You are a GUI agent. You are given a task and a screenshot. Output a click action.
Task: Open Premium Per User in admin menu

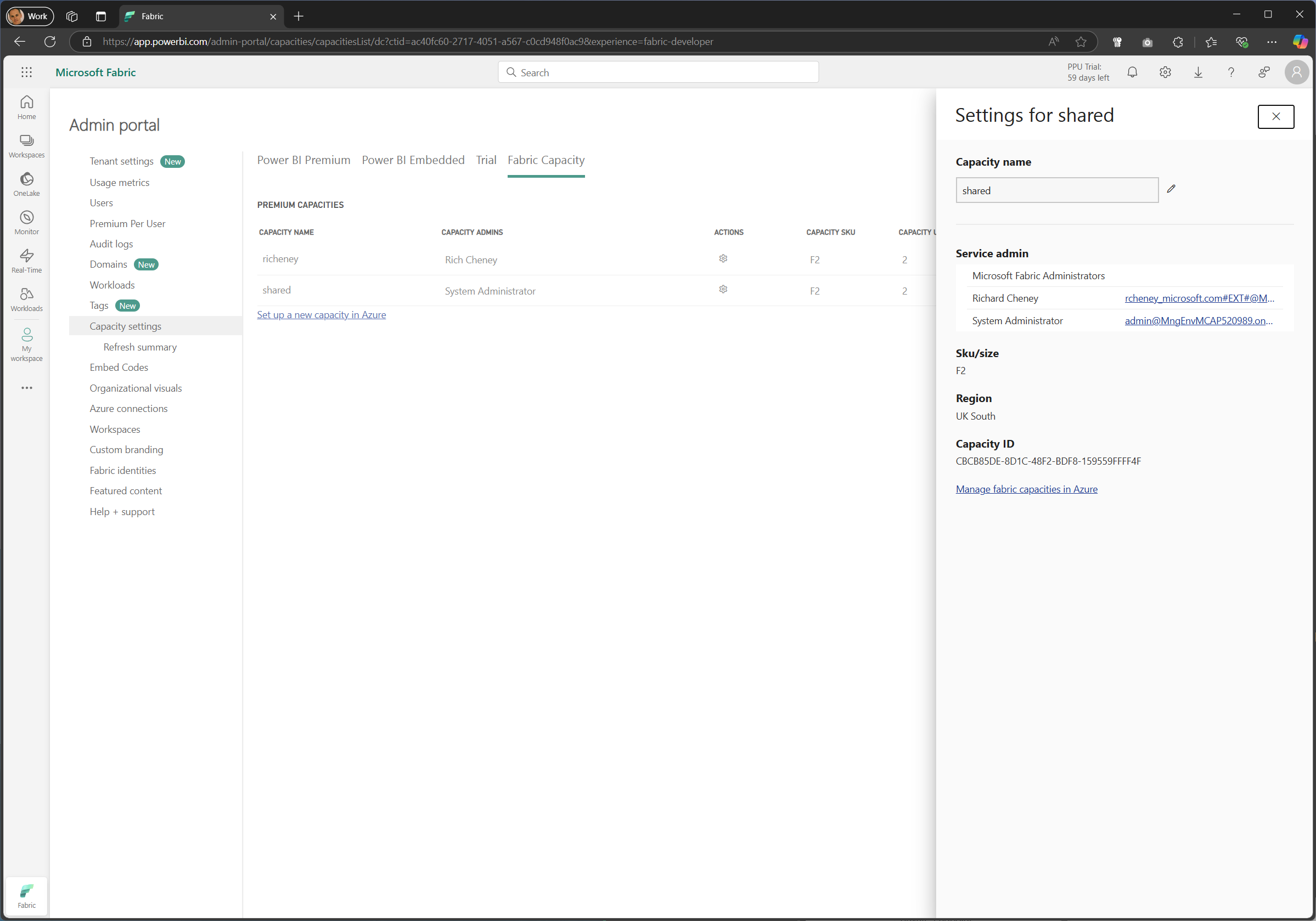click(x=127, y=223)
